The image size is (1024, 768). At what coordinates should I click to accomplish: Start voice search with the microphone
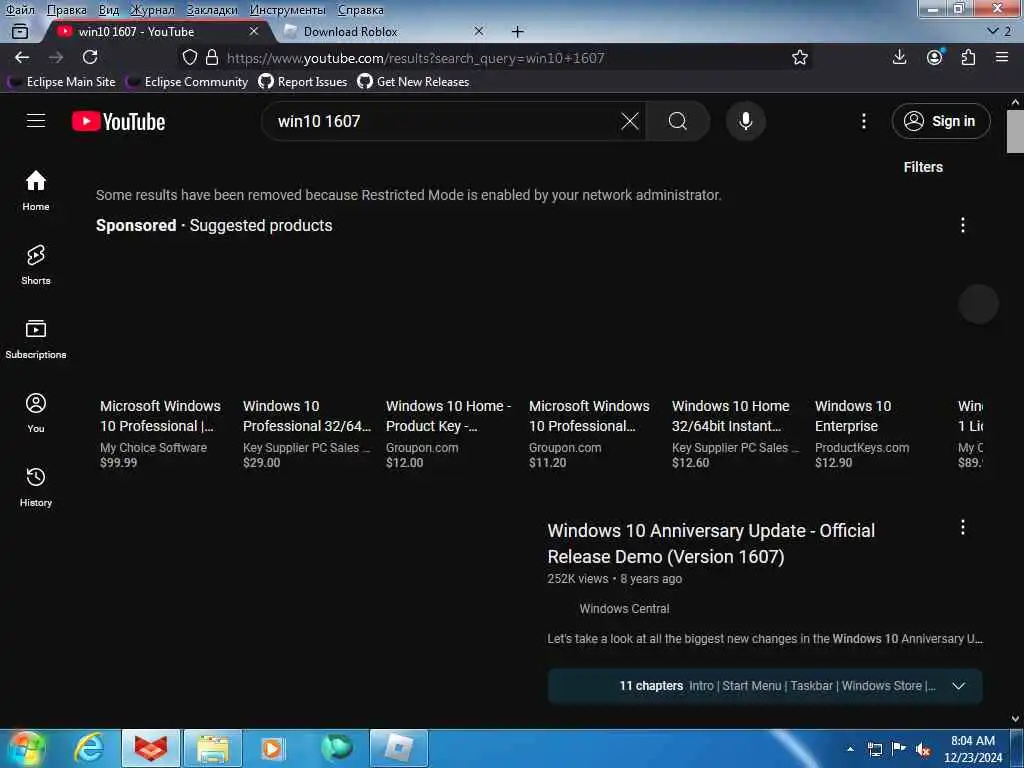coord(745,121)
